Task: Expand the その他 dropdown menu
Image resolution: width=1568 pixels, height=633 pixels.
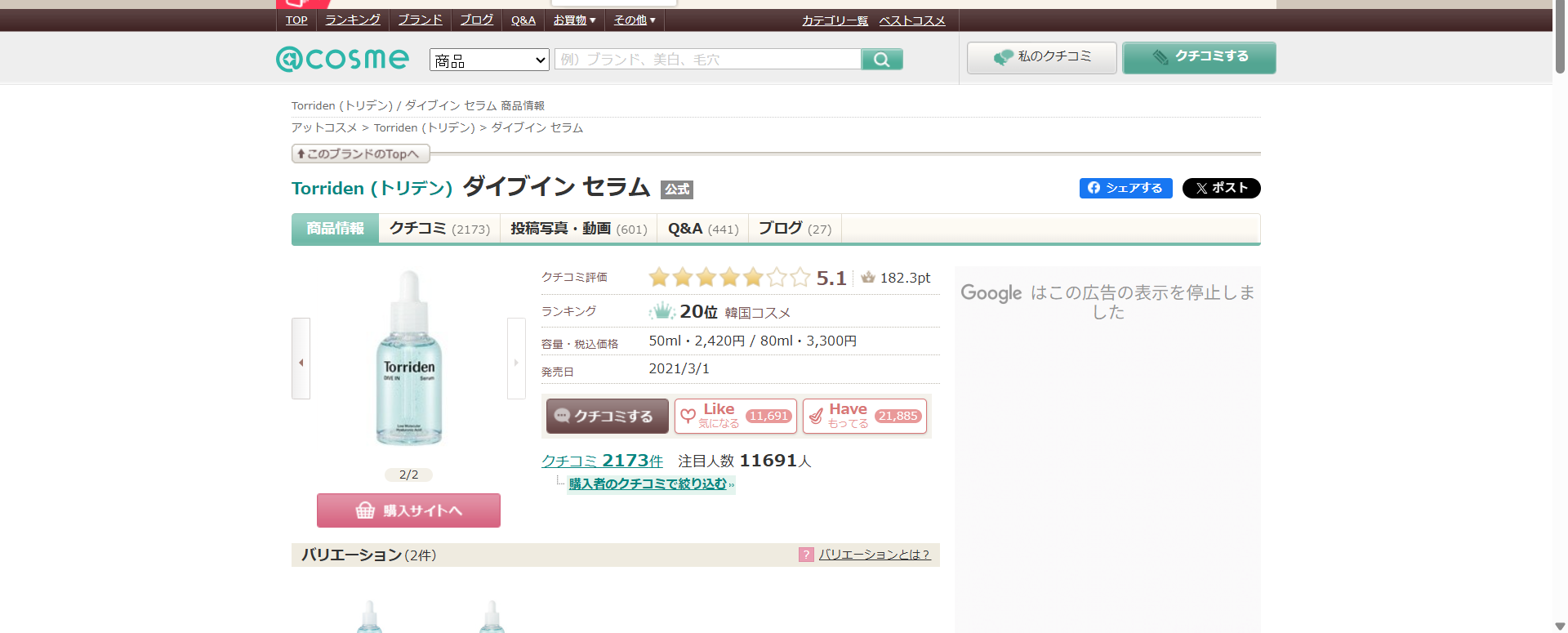Action: pos(635,20)
